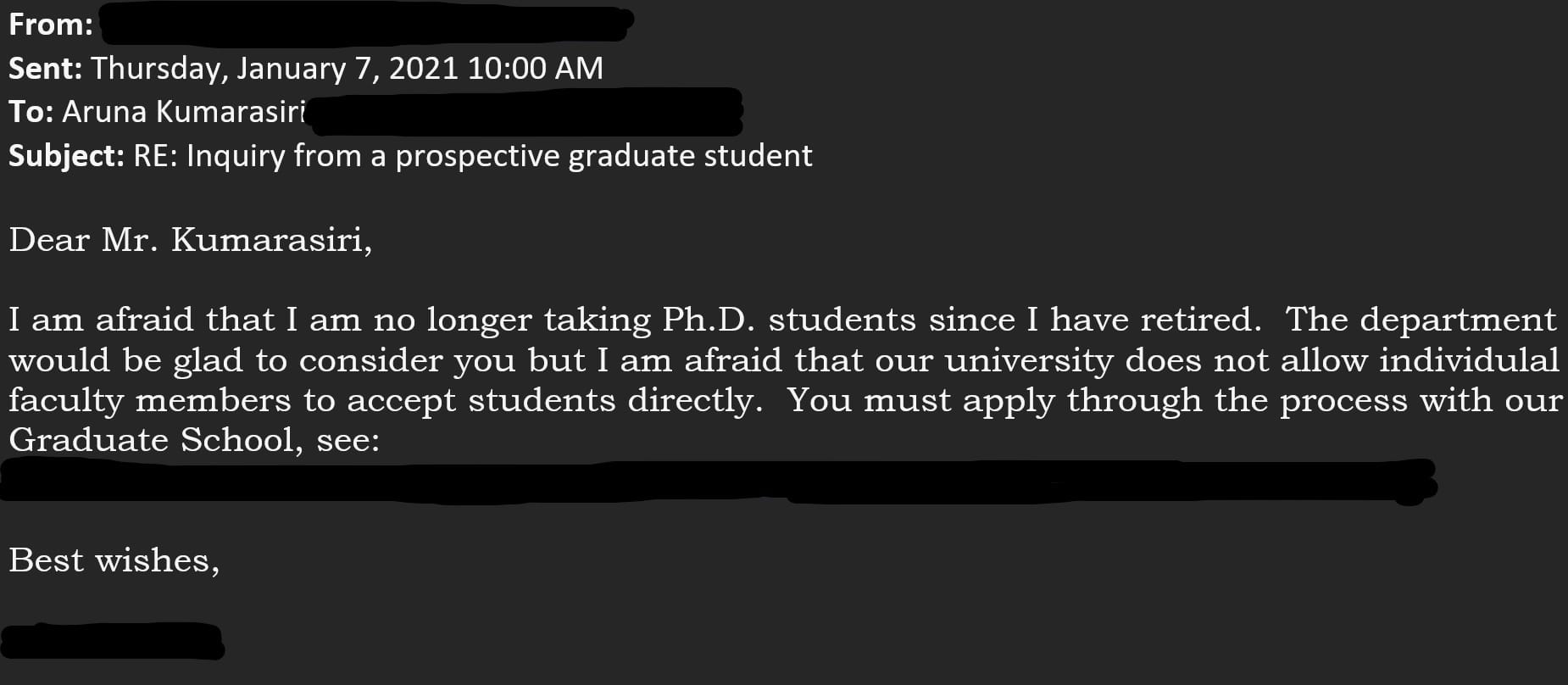Click the 'Subject:' header label

click(x=67, y=156)
